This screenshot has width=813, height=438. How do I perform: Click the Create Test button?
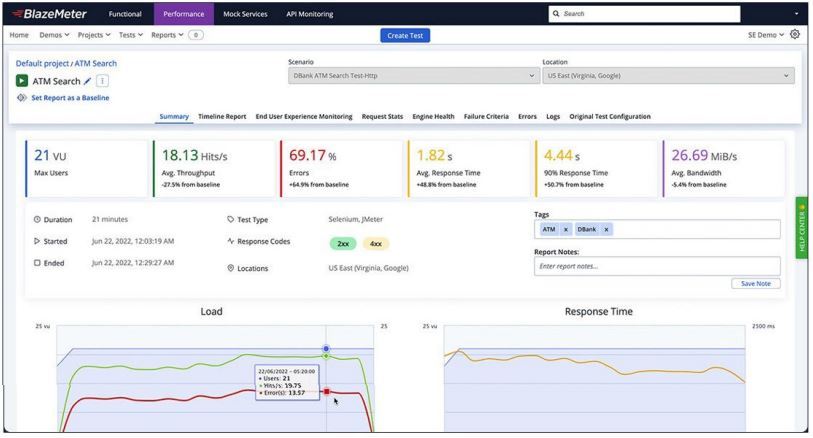tap(405, 35)
